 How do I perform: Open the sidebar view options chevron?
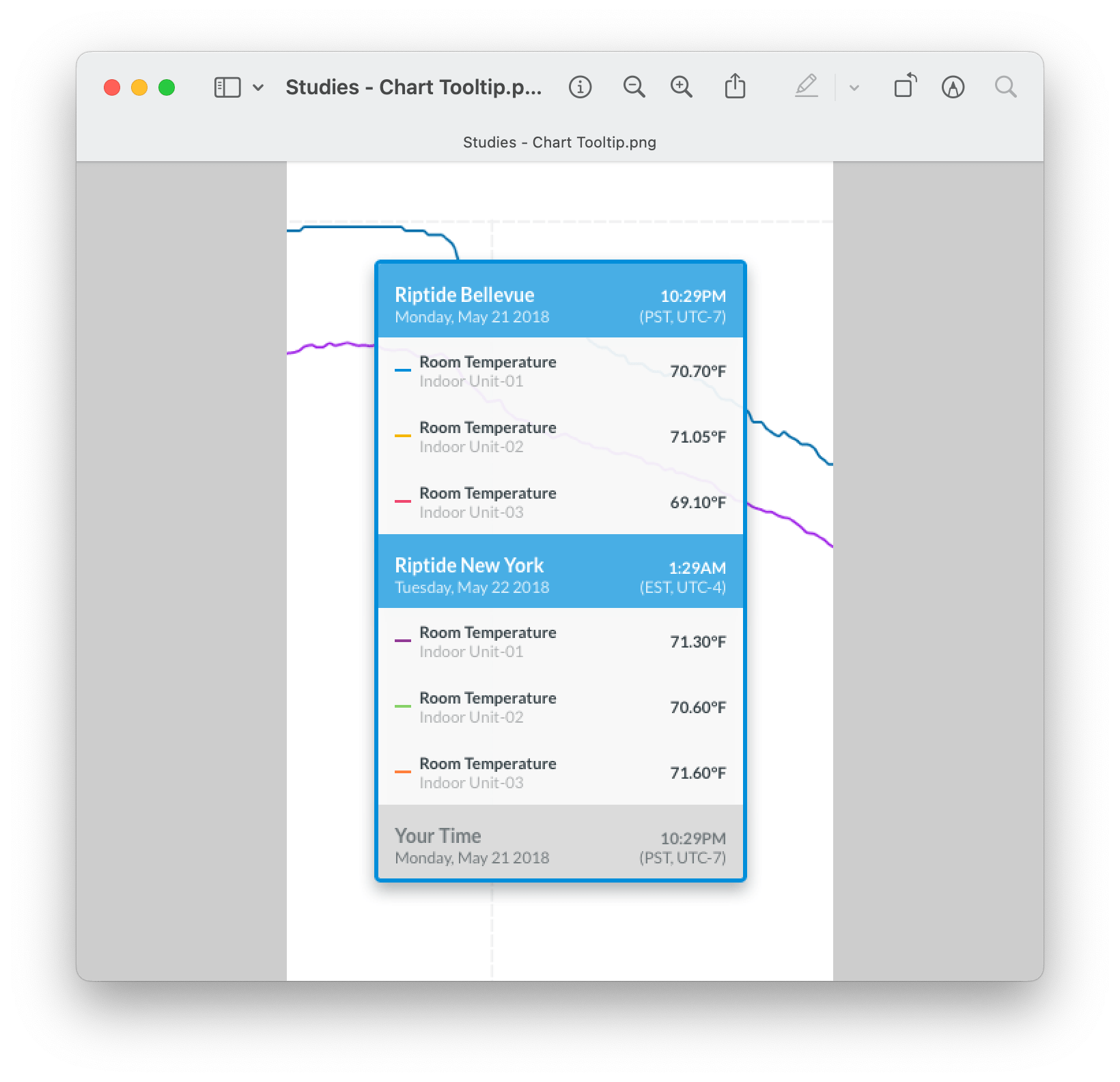coord(258,87)
